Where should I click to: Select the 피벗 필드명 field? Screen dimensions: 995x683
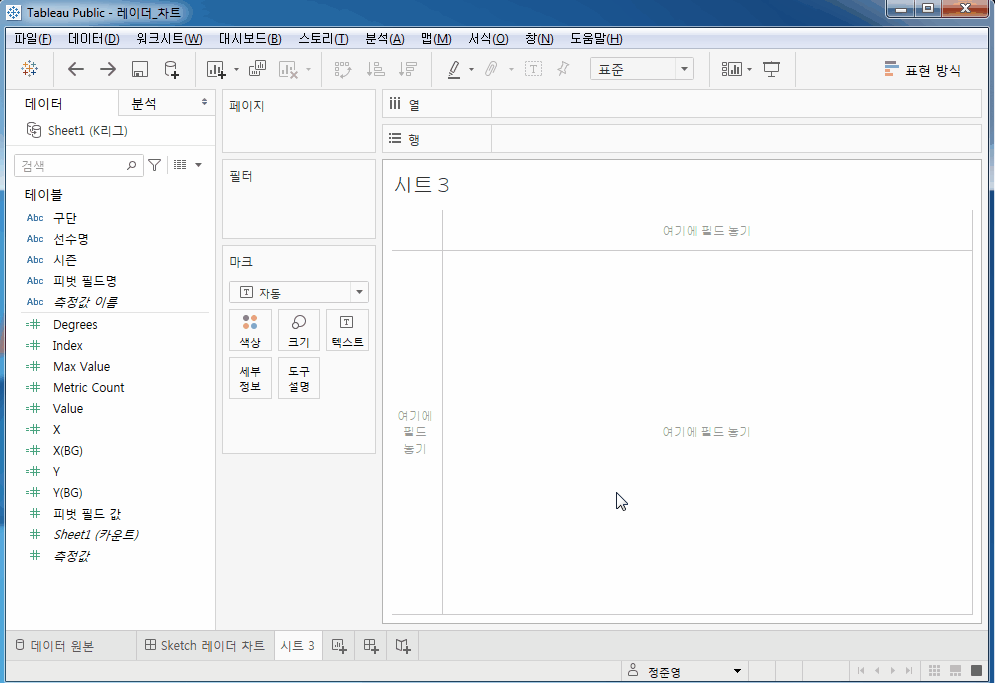click(x=84, y=281)
